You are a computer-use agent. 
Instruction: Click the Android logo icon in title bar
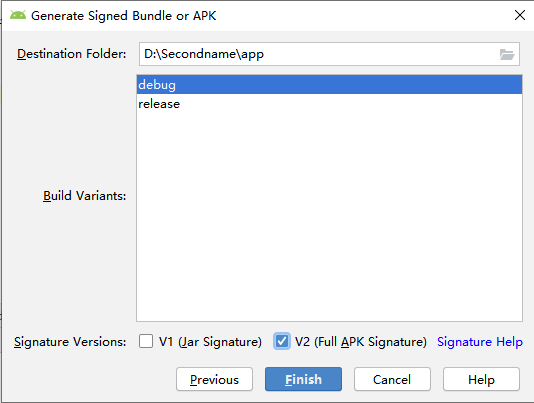18,15
